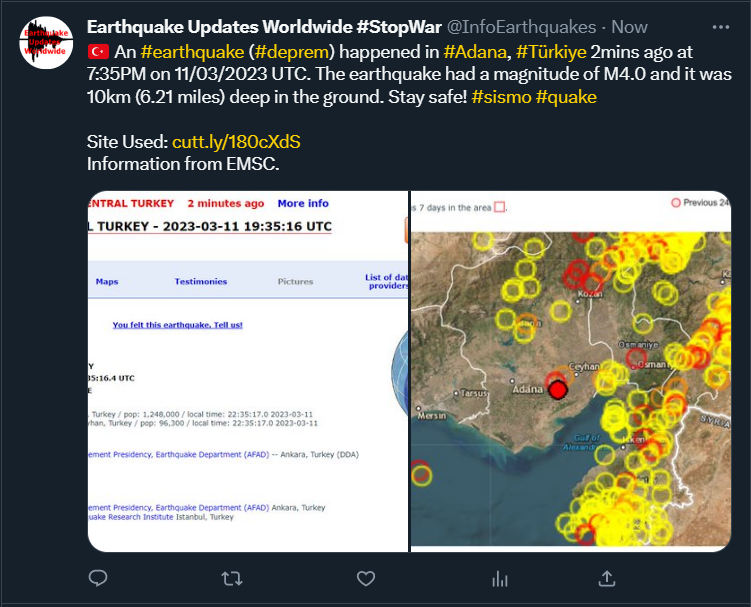
Task: Click More info link in EMSC image
Action: point(303,203)
